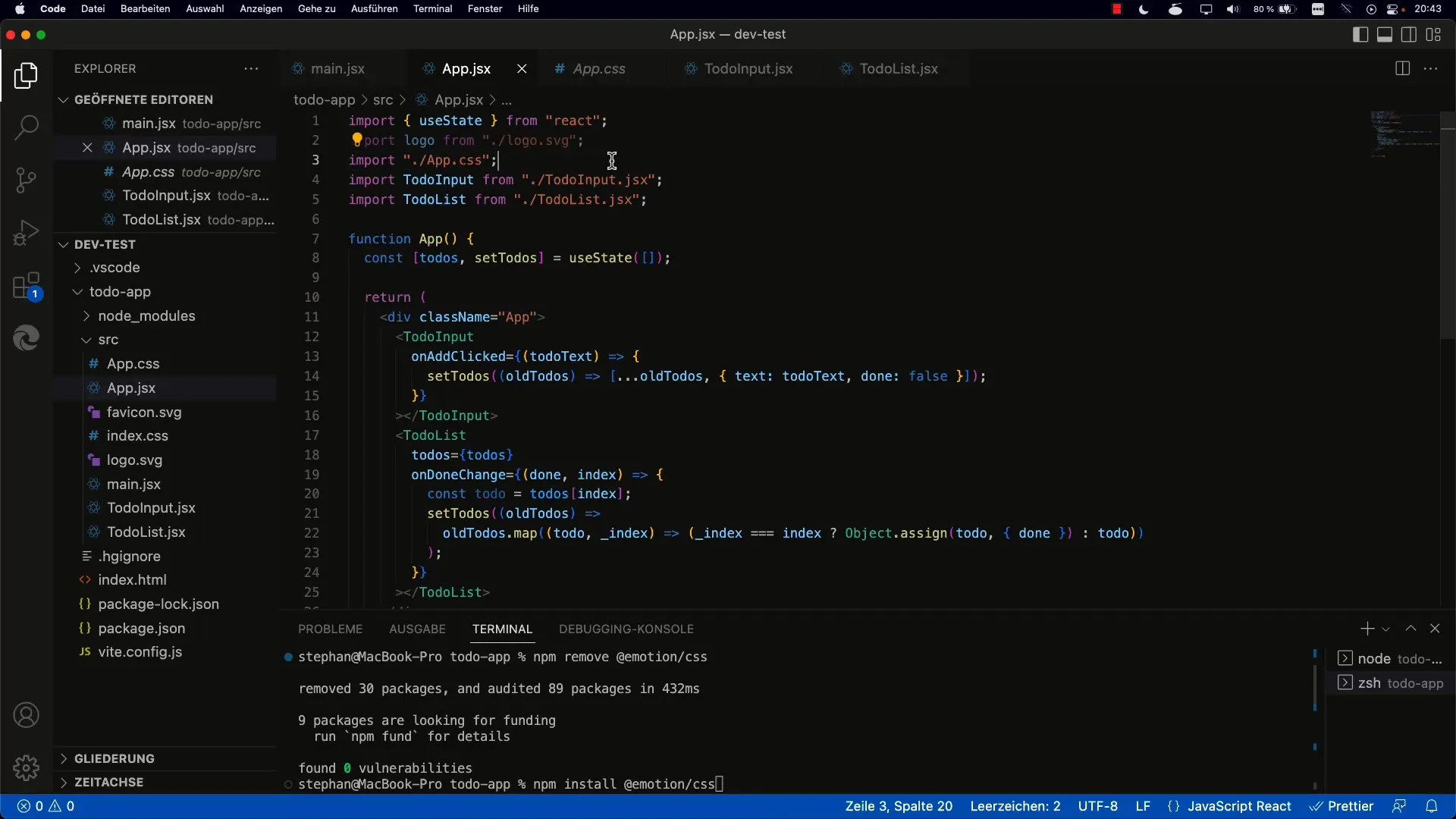Screen dimensions: 1456x819
Task: Open the Search view in activity bar
Action: [x=26, y=127]
